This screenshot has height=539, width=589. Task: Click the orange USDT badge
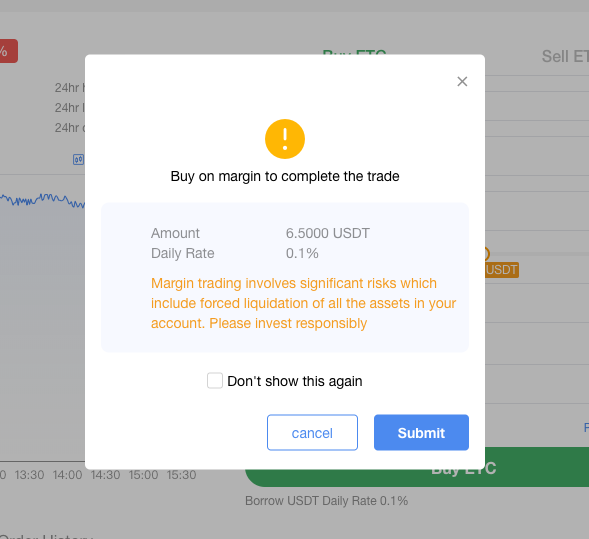pyautogui.click(x=502, y=270)
